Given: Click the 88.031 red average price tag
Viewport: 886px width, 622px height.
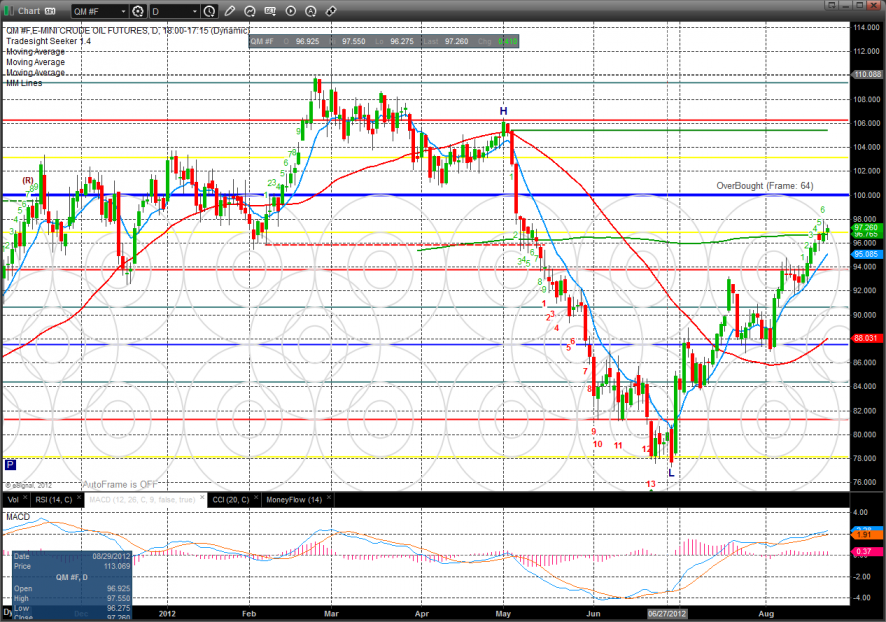Looking at the screenshot, I should (x=867, y=338).
